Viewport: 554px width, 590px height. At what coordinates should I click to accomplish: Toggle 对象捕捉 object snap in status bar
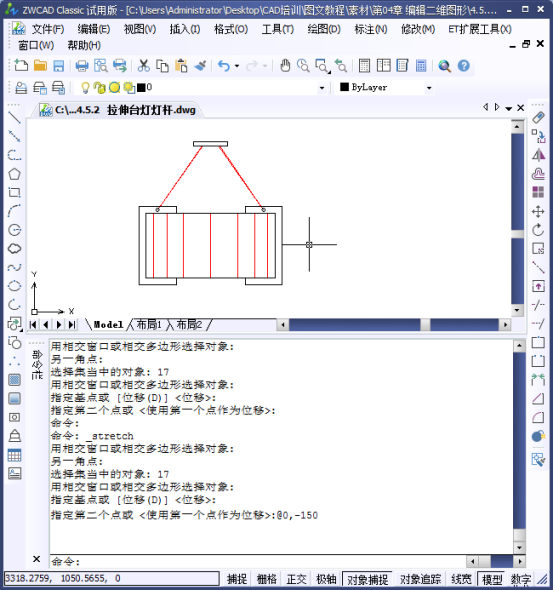coord(368,579)
